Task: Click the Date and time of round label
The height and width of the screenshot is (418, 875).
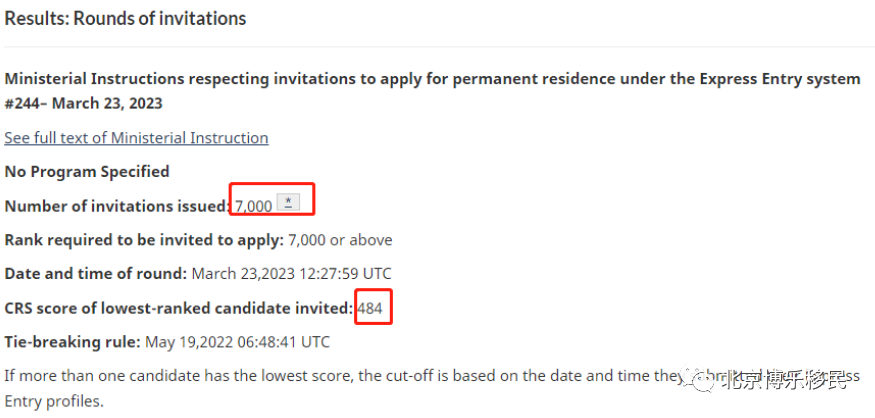Action: coord(96,274)
